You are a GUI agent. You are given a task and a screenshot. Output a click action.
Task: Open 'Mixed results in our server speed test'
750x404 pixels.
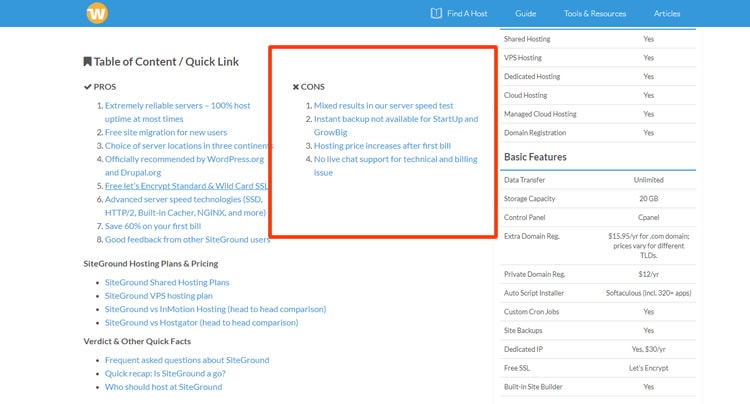[x=383, y=105]
